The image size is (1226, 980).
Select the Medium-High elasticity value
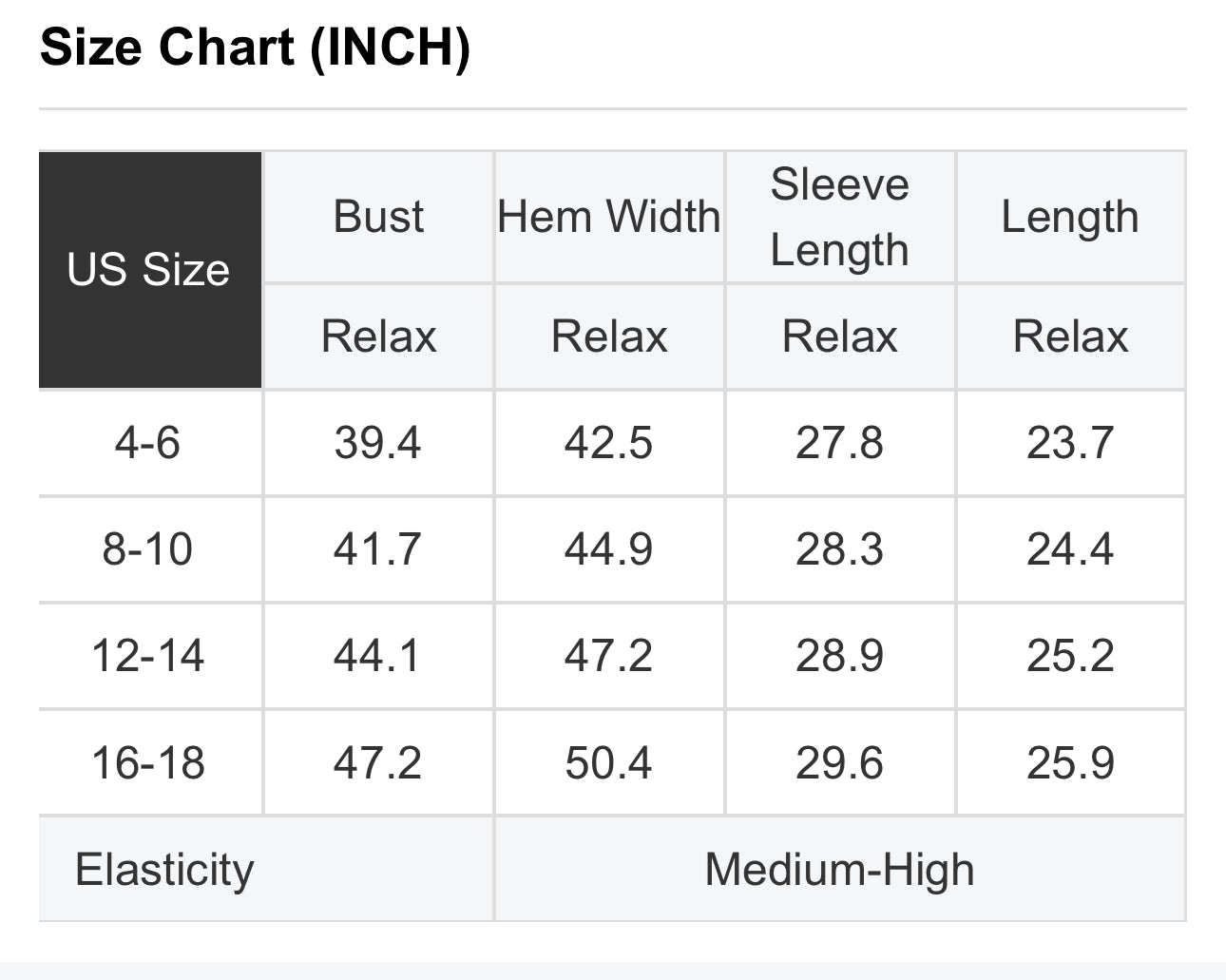pyautogui.click(x=840, y=870)
